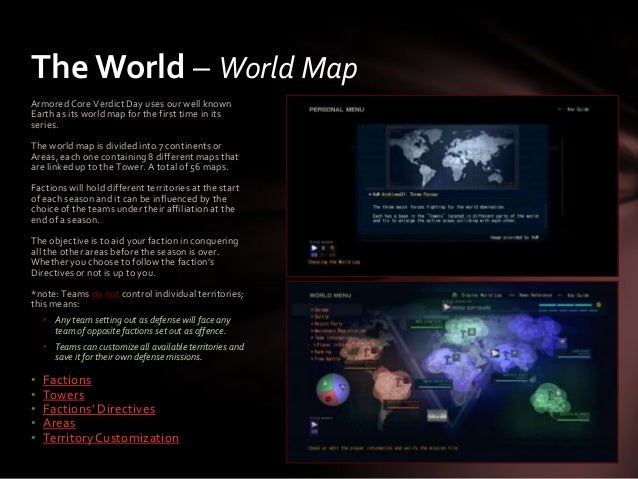Click the FROM SOFTWARE play arrow icon
Viewport: 638px width, 479px height.
click(x=447, y=307)
